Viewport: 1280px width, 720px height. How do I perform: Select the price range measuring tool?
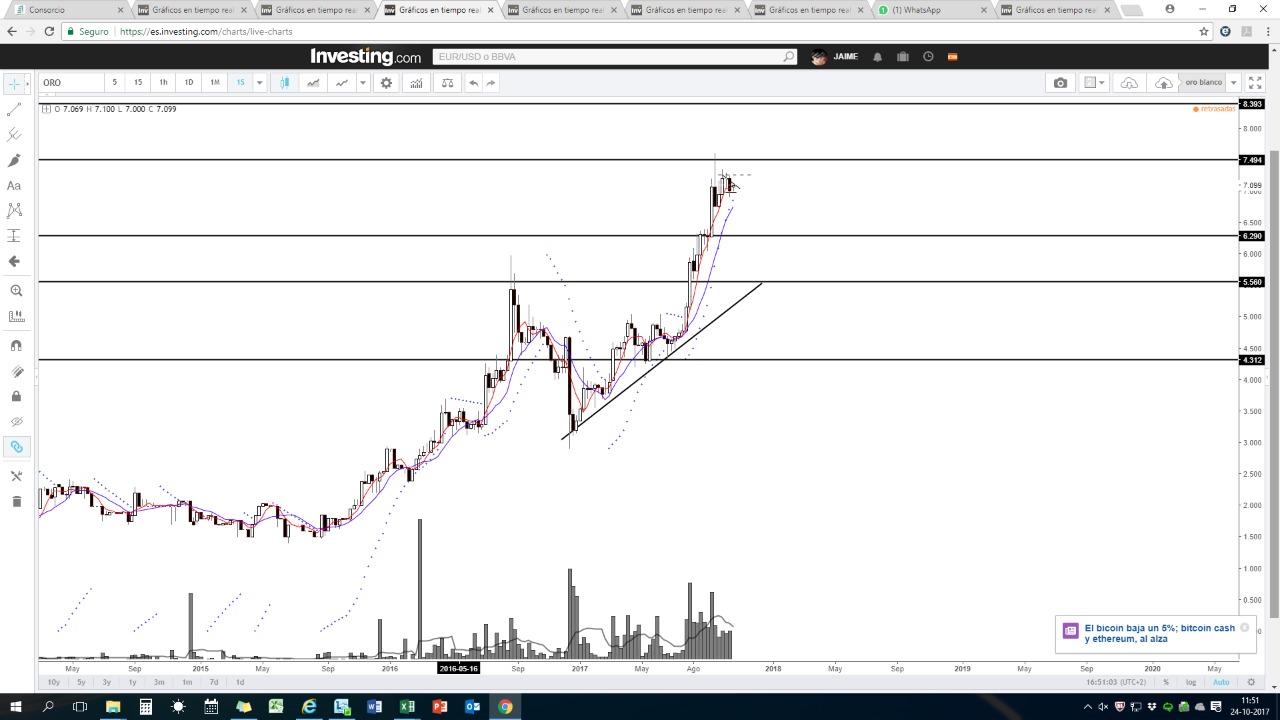click(x=14, y=236)
